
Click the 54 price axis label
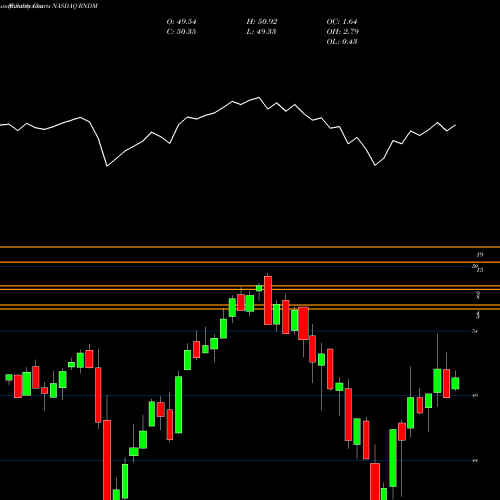(475, 331)
